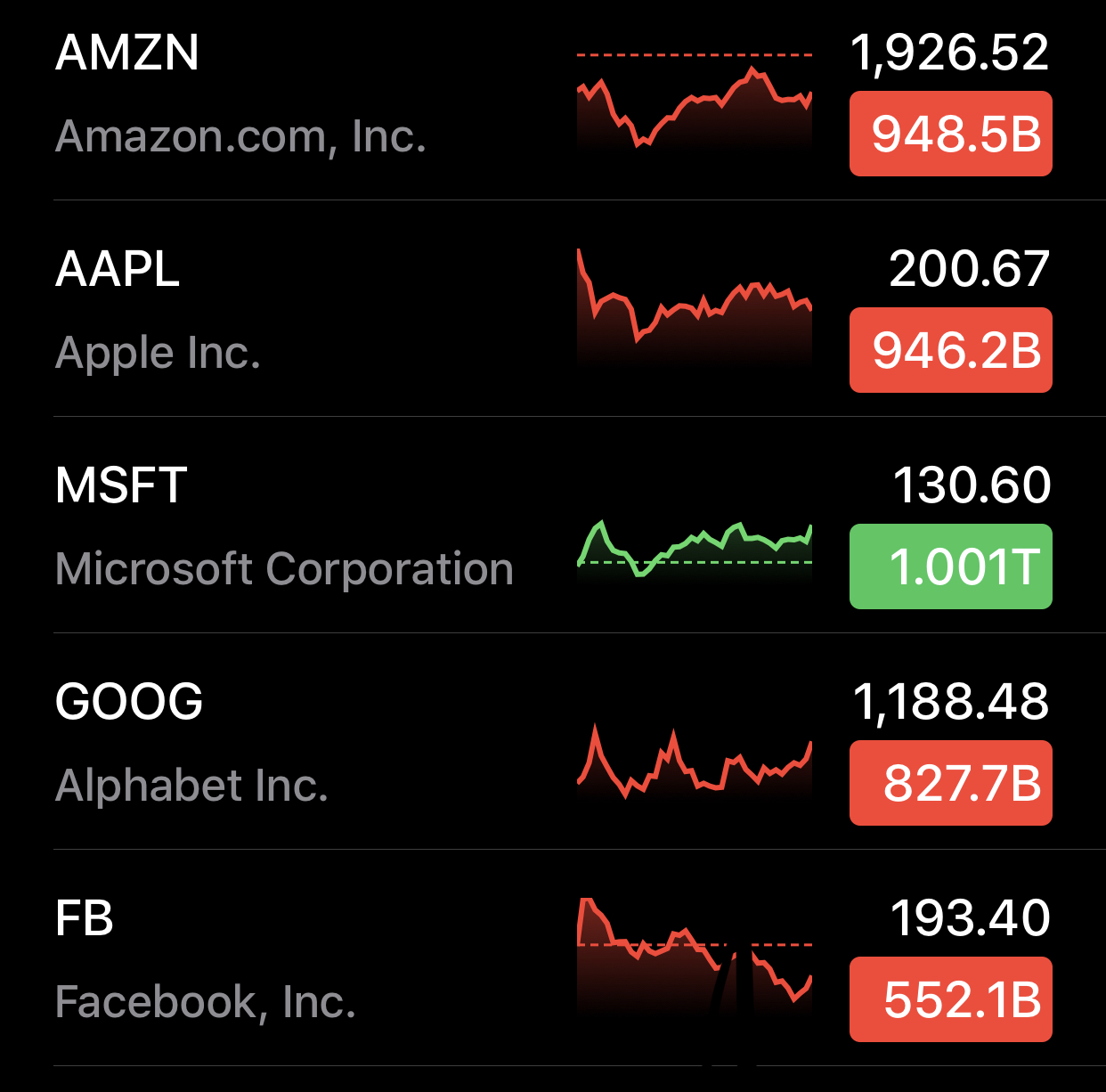Screen dimensions: 1106x1092
Task: Tap the FB price 193.40
Action: (970, 918)
